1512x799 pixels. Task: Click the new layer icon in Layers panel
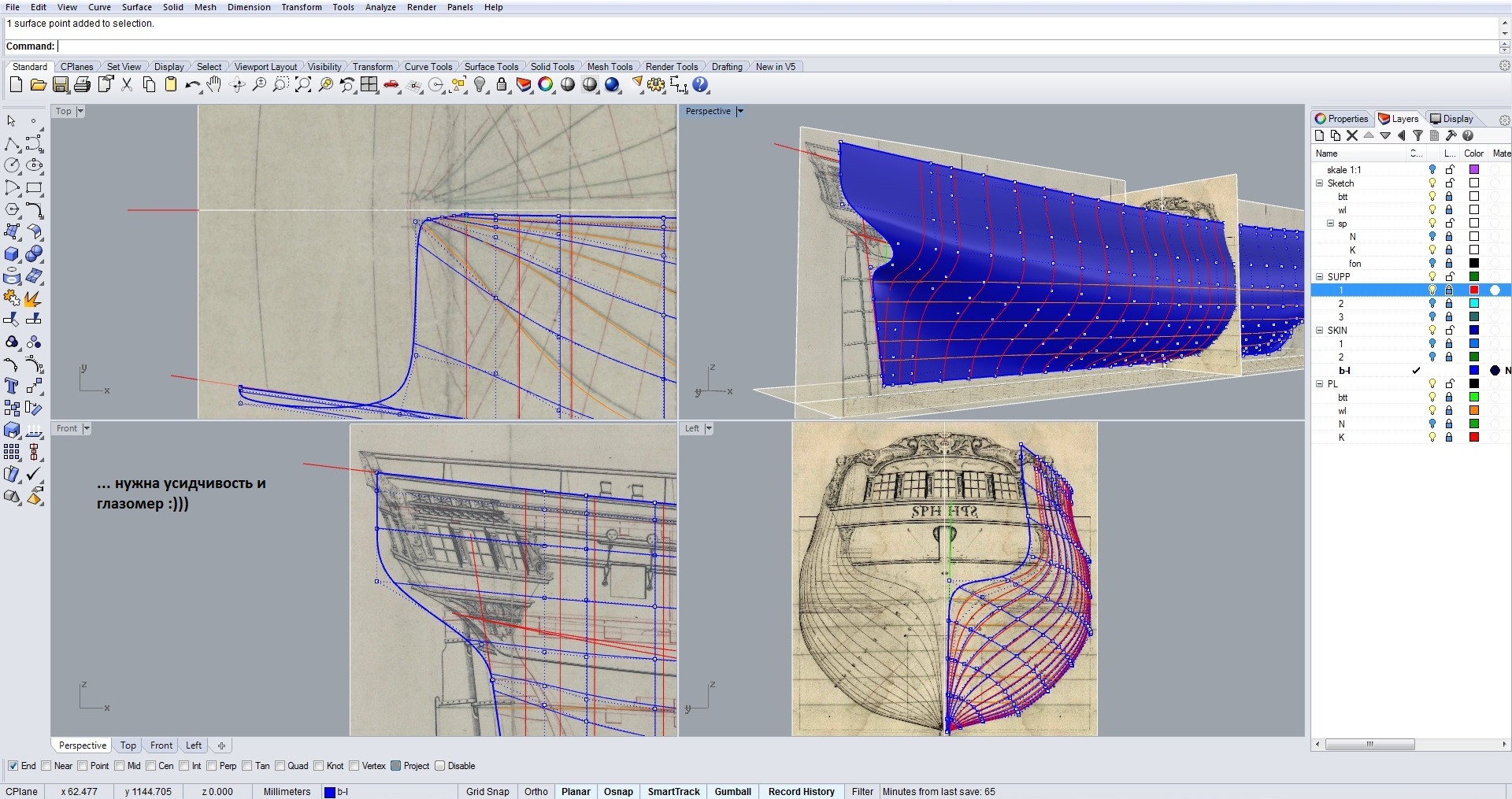point(1320,135)
